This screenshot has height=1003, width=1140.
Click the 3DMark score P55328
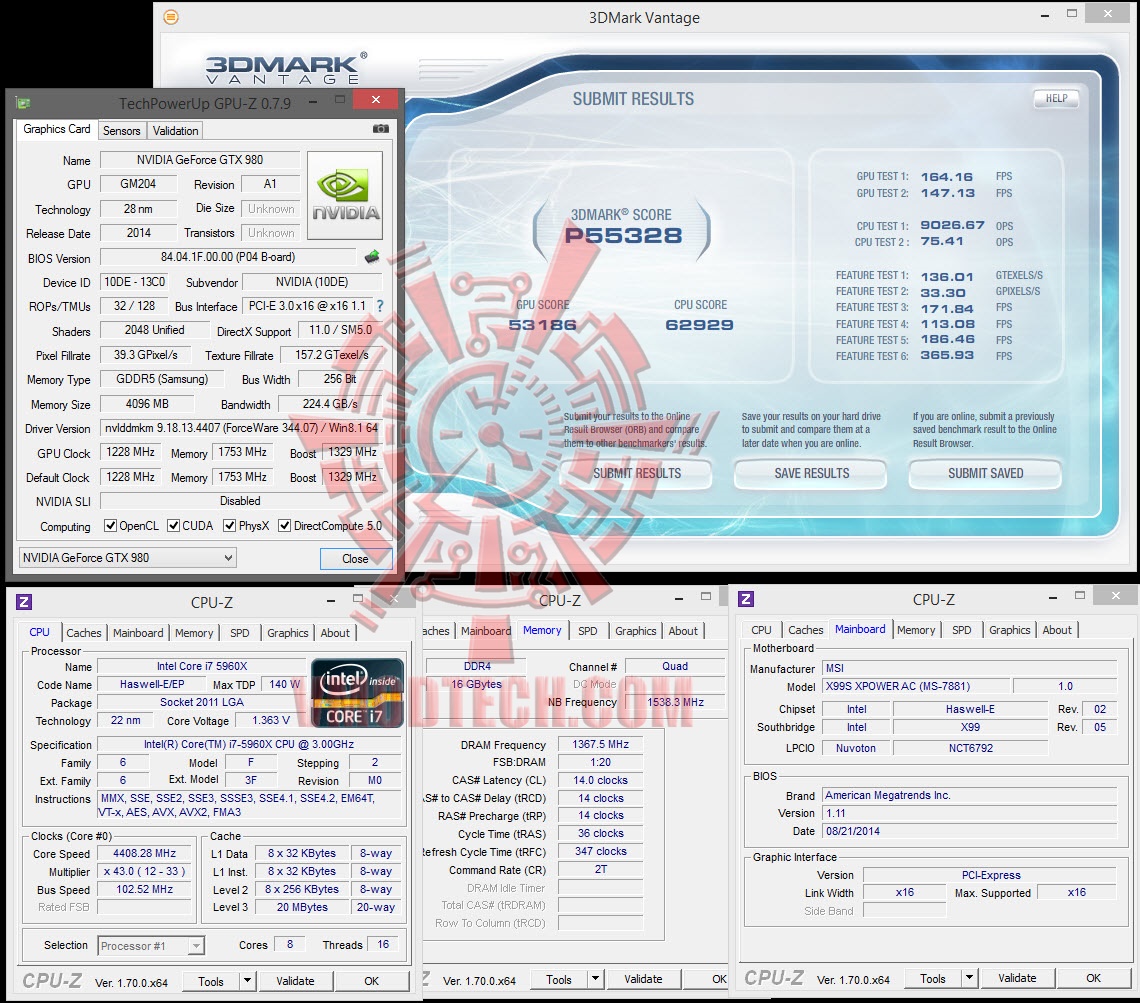624,235
